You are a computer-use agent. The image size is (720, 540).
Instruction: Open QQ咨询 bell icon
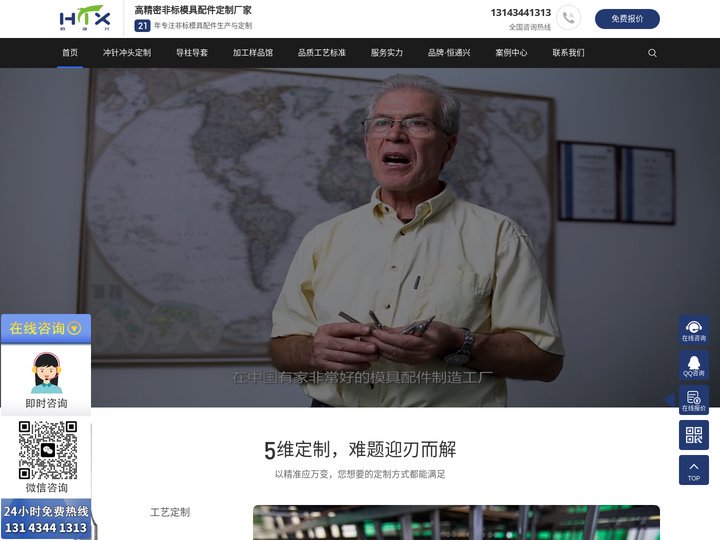[693, 365]
